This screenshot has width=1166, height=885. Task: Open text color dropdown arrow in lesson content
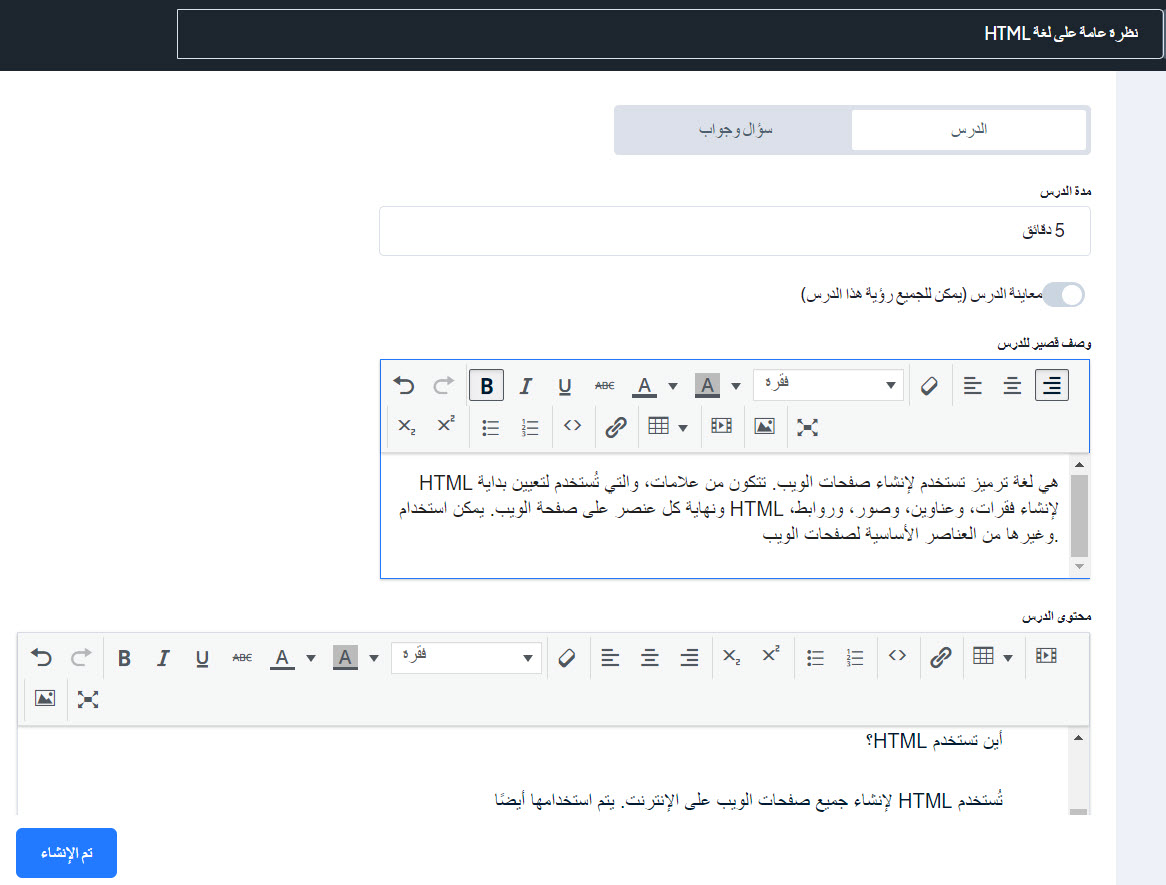click(x=311, y=657)
